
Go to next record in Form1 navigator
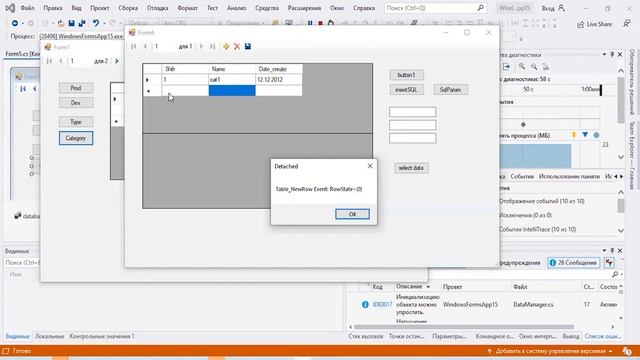(117, 61)
